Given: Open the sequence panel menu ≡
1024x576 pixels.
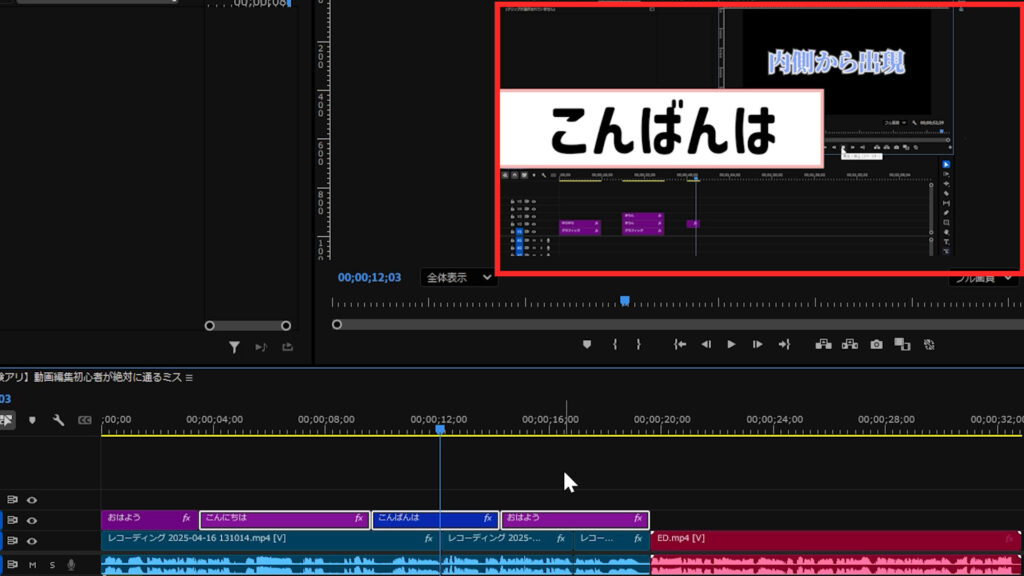Looking at the screenshot, I should click(189, 377).
